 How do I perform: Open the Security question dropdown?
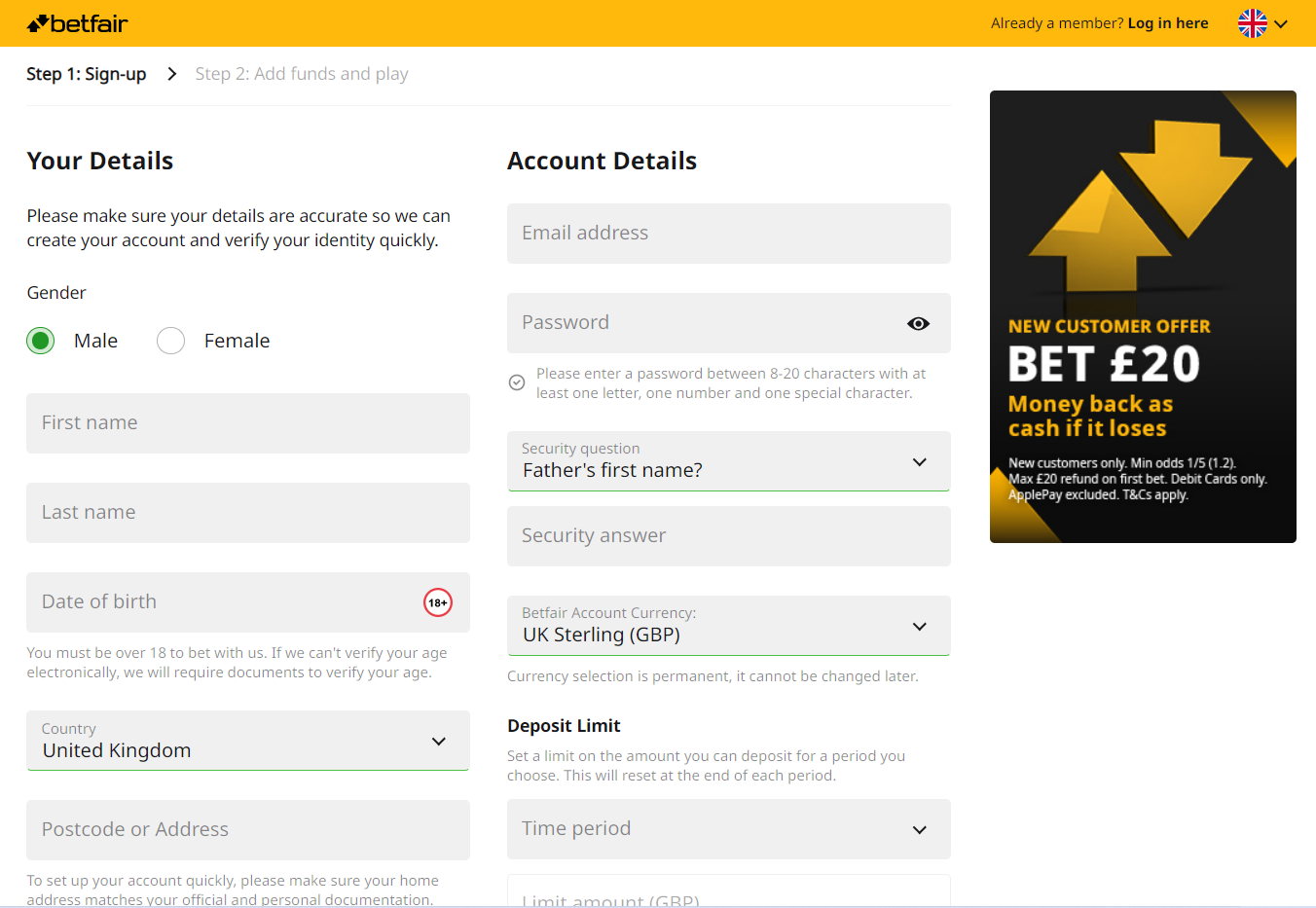[x=728, y=461]
